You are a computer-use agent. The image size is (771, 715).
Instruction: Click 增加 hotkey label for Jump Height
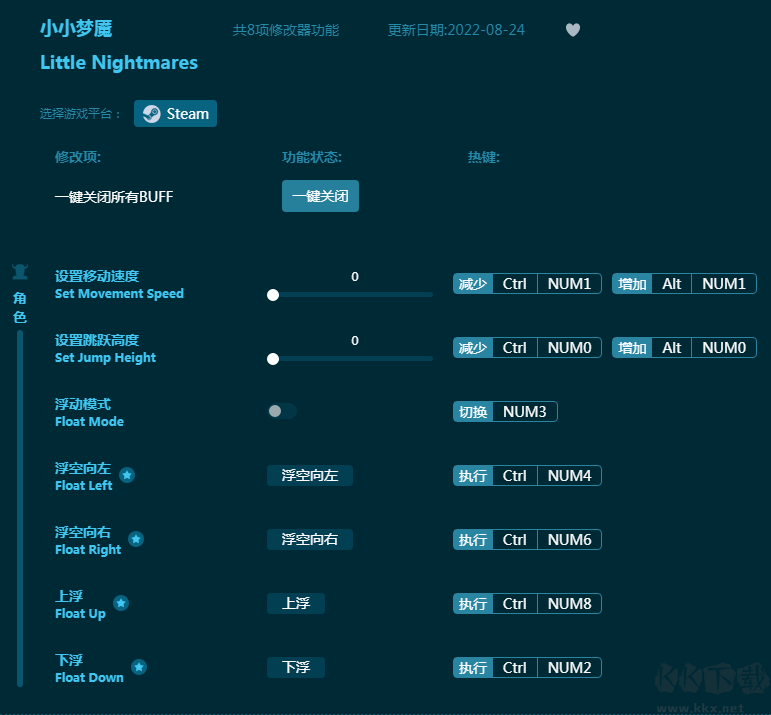632,348
